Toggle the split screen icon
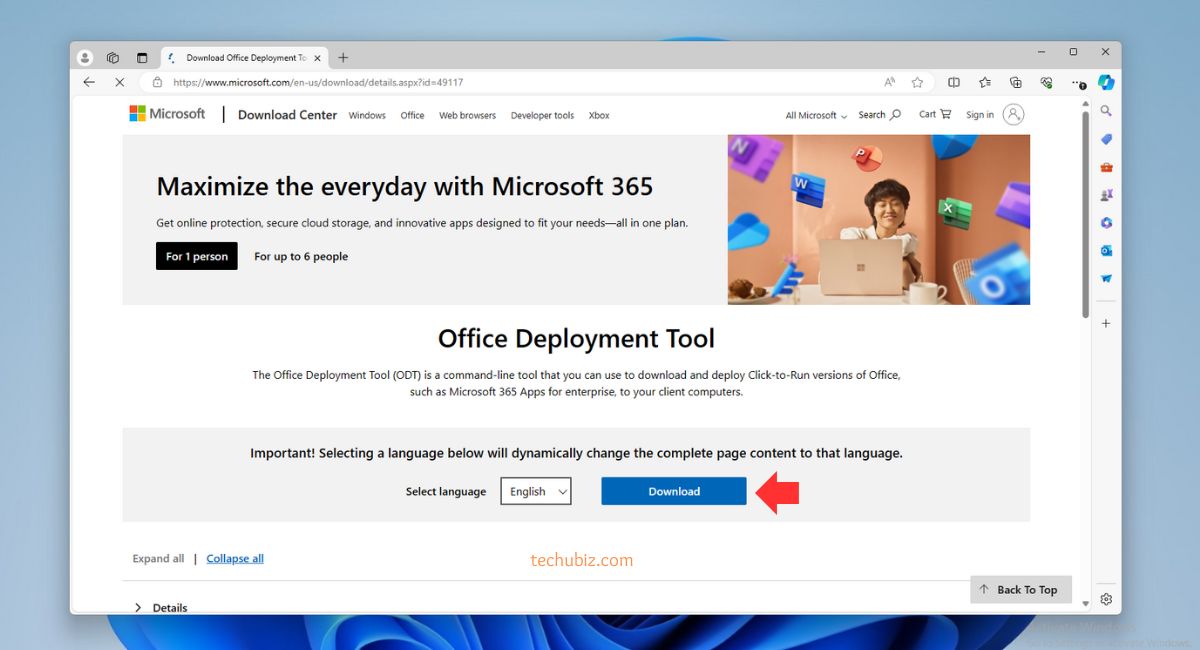Screen dimensions: 1200x650 [954, 82]
